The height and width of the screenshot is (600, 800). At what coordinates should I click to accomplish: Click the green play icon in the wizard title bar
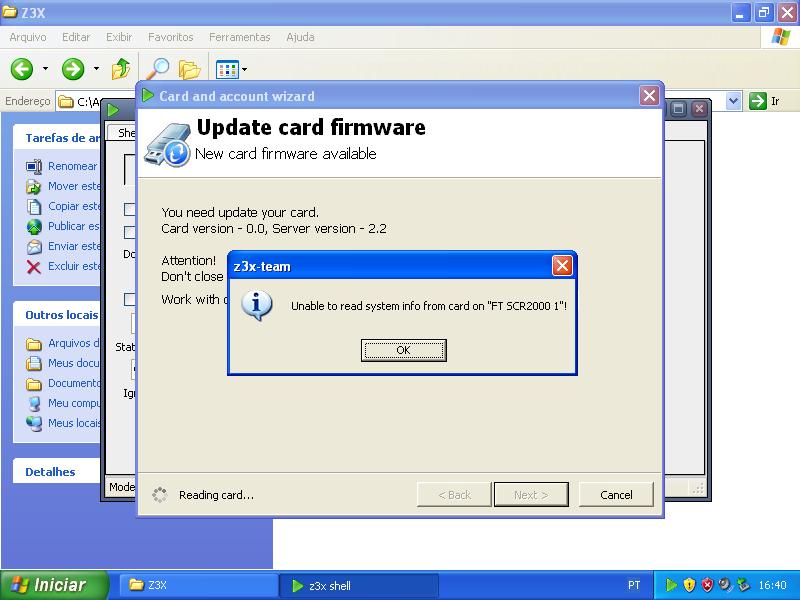(147, 95)
